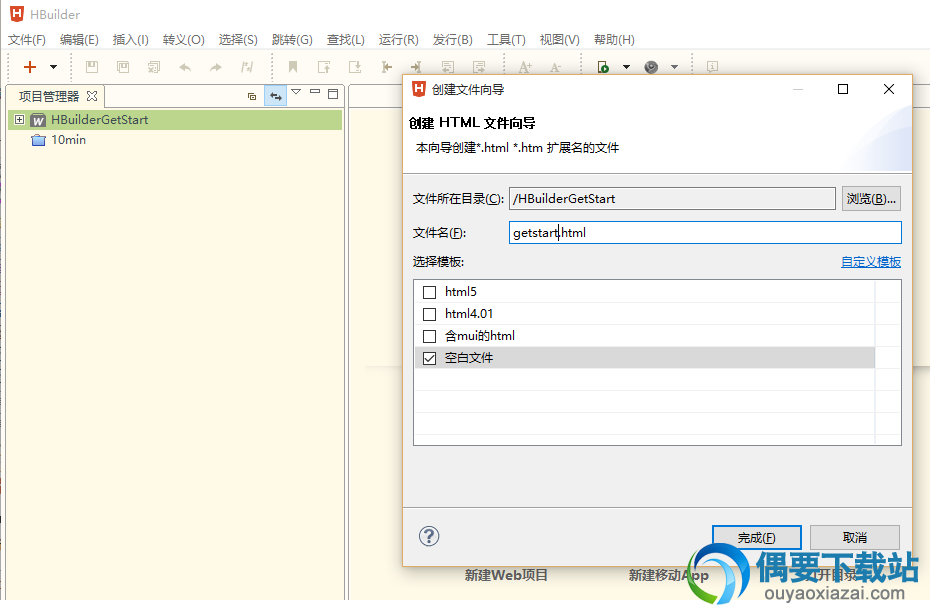Toggle link with editor in project manager
Screen dimensions: 930x605
[x=276, y=95]
